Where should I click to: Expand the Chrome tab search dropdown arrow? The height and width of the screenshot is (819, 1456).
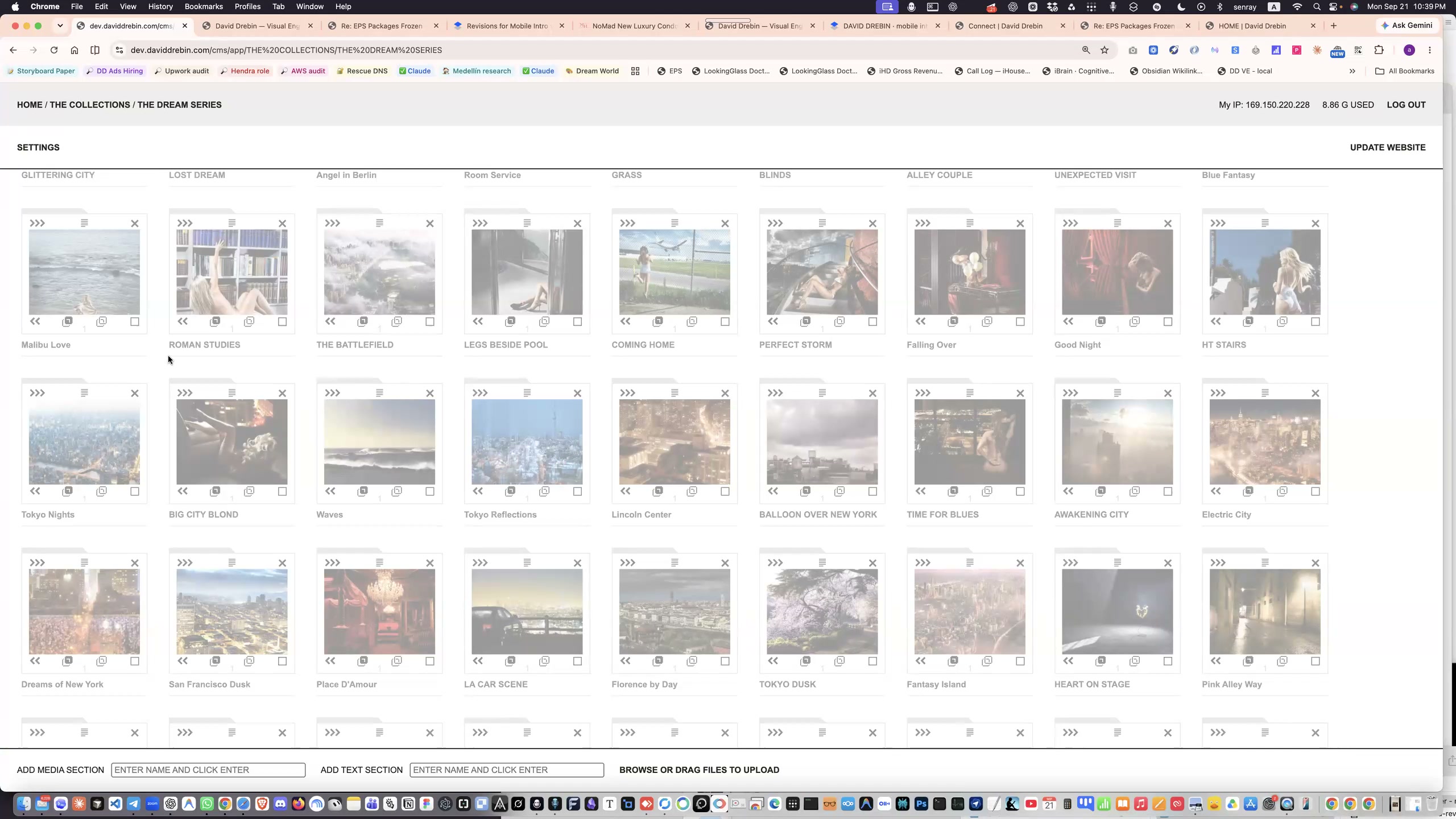(60, 26)
